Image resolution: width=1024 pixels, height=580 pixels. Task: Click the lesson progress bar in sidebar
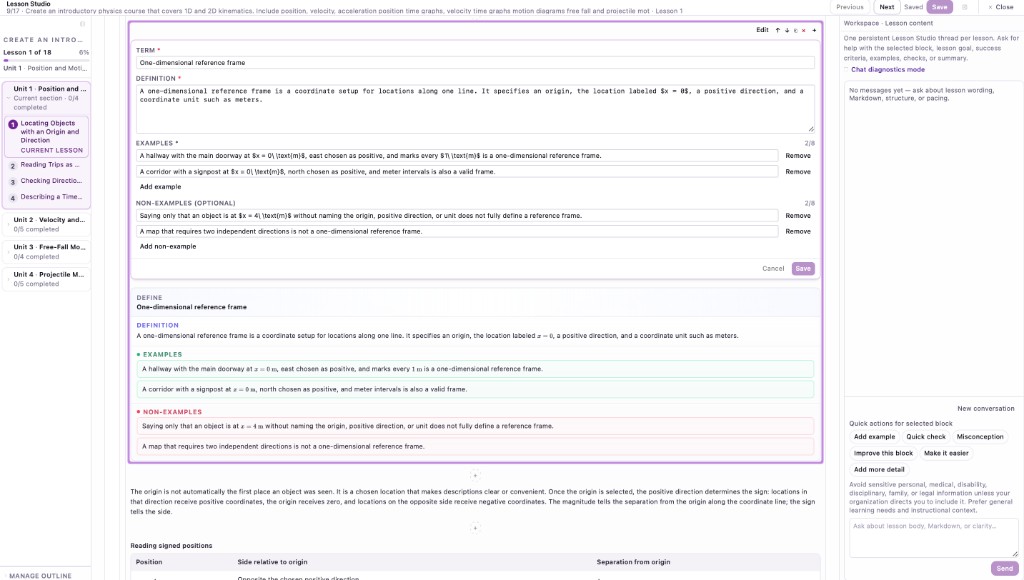click(46, 60)
